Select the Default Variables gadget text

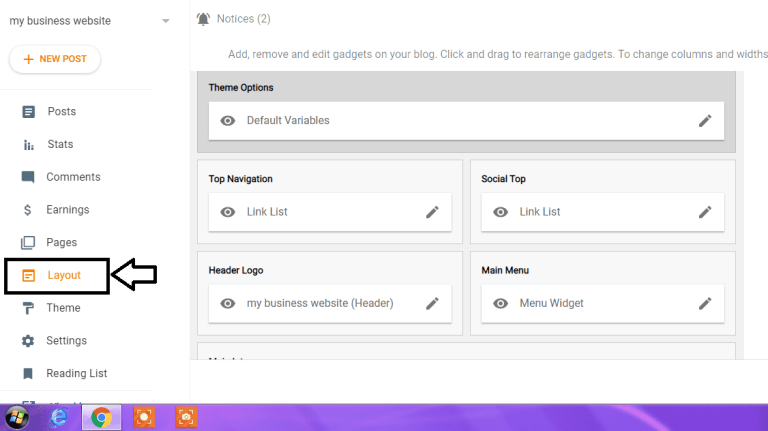coord(288,120)
